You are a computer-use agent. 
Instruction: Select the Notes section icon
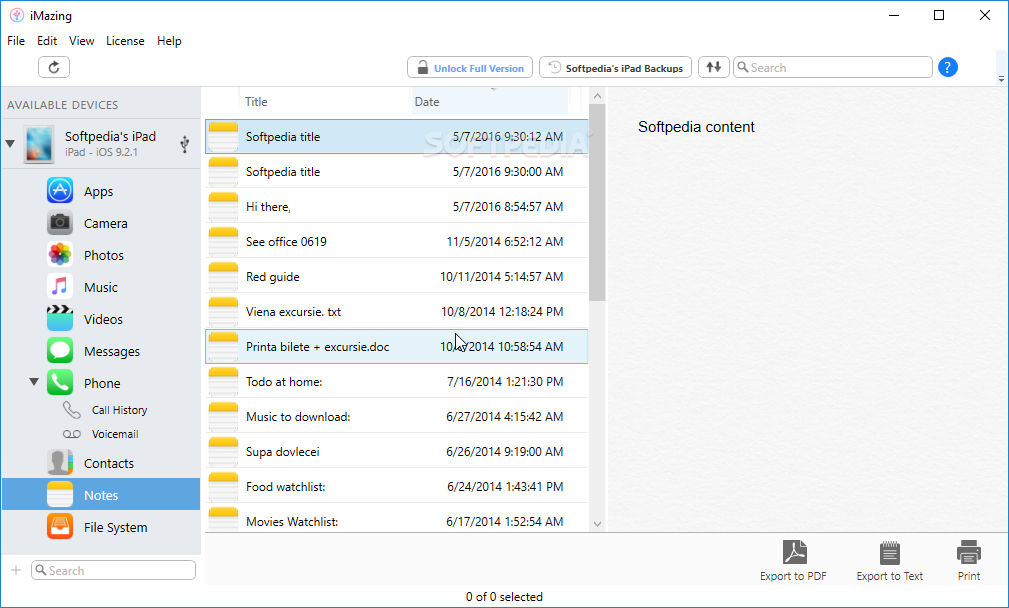60,495
